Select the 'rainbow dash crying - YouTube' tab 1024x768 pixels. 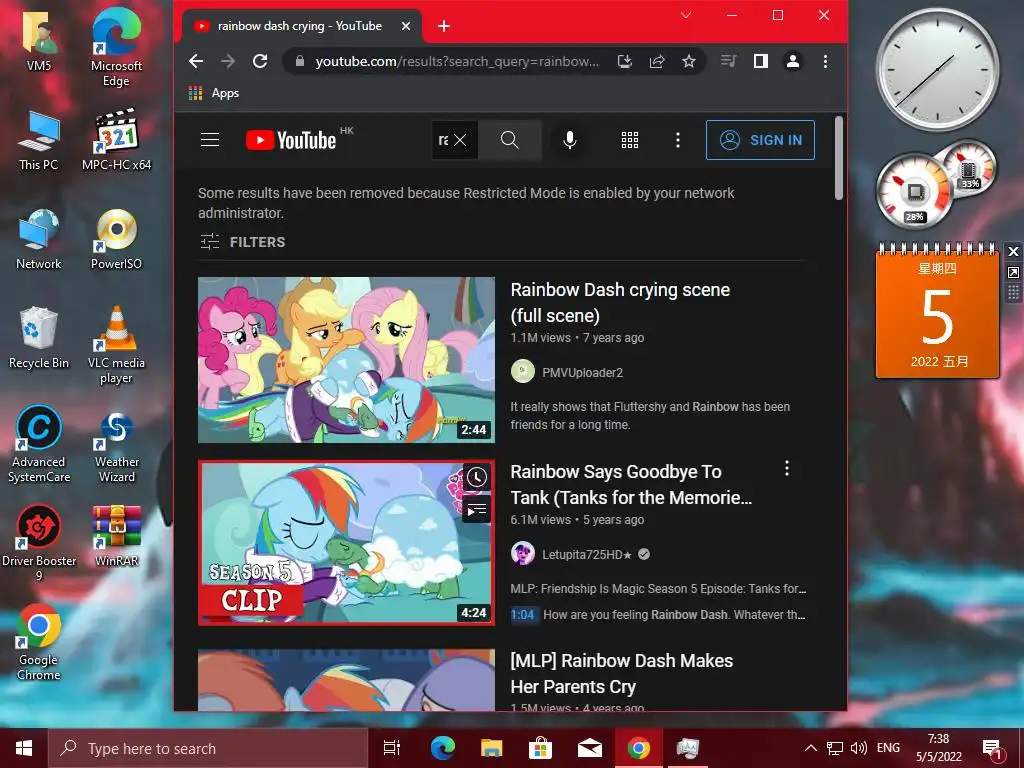tap(300, 26)
